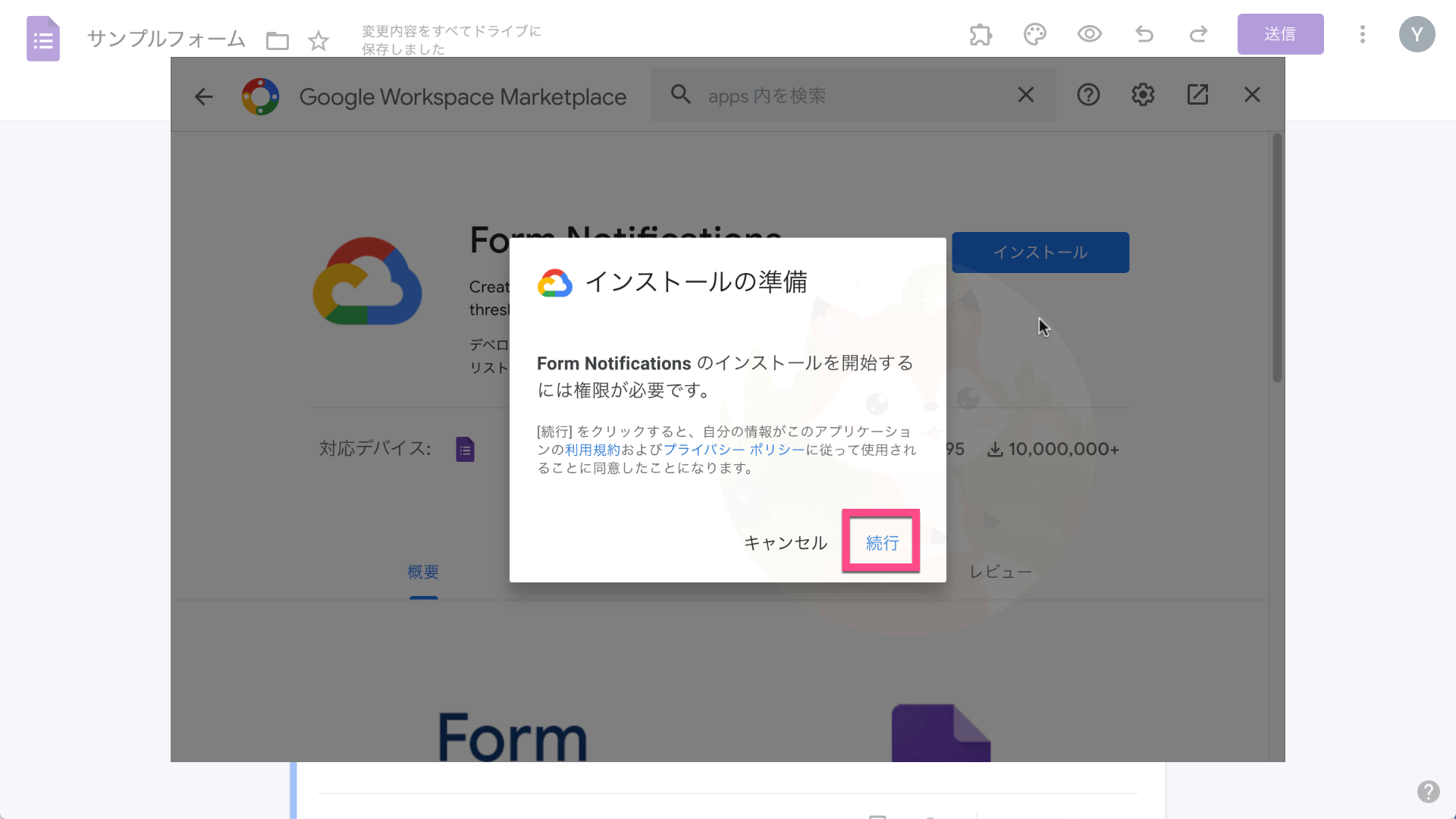
Task: Open the theme palette customization icon
Action: [1035, 34]
